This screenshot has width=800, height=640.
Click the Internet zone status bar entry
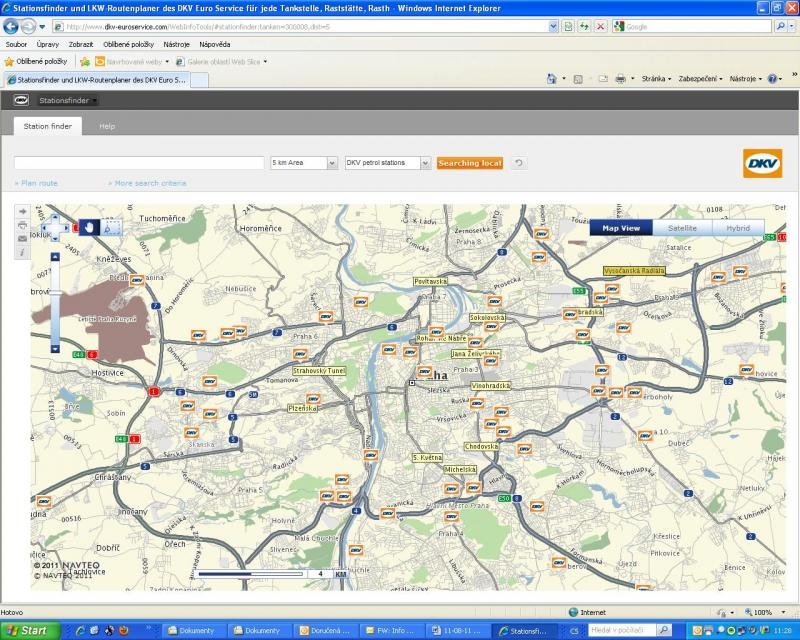coord(587,612)
